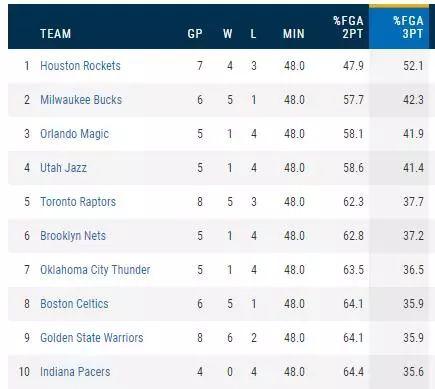Sort table by MIN column header

tap(294, 34)
